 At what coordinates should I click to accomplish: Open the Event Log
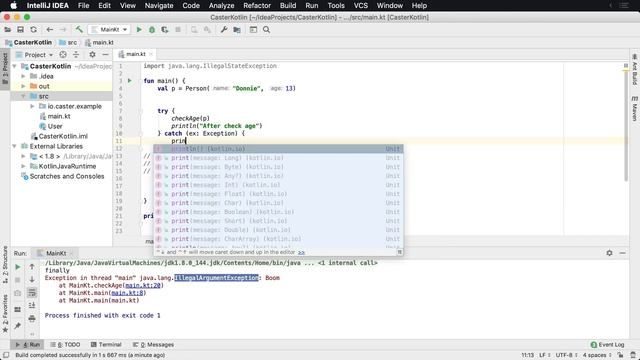(608, 344)
